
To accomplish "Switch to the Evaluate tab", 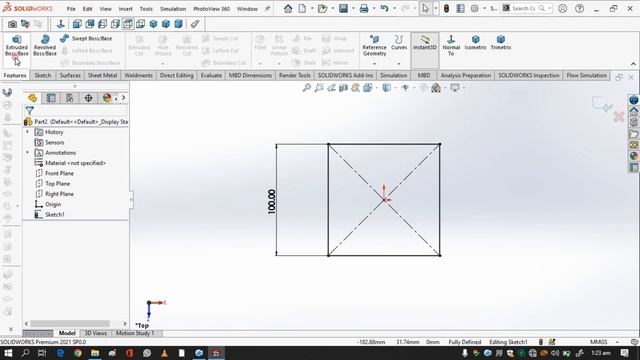I will [x=211, y=76].
